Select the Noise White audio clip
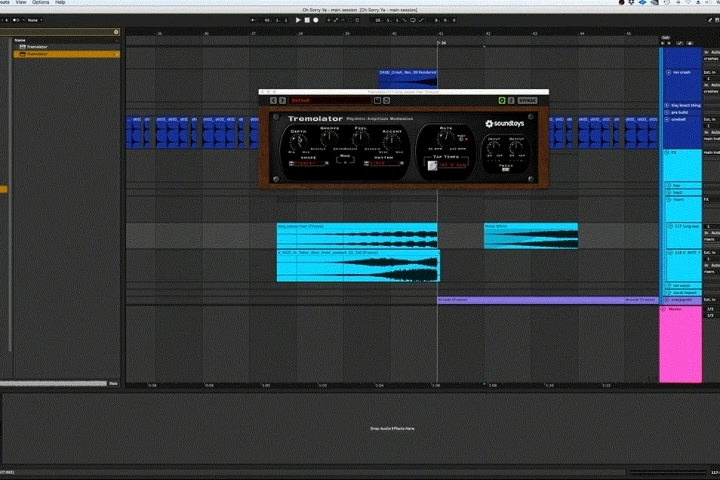Screen dimensions: 720x480 (x=531, y=236)
